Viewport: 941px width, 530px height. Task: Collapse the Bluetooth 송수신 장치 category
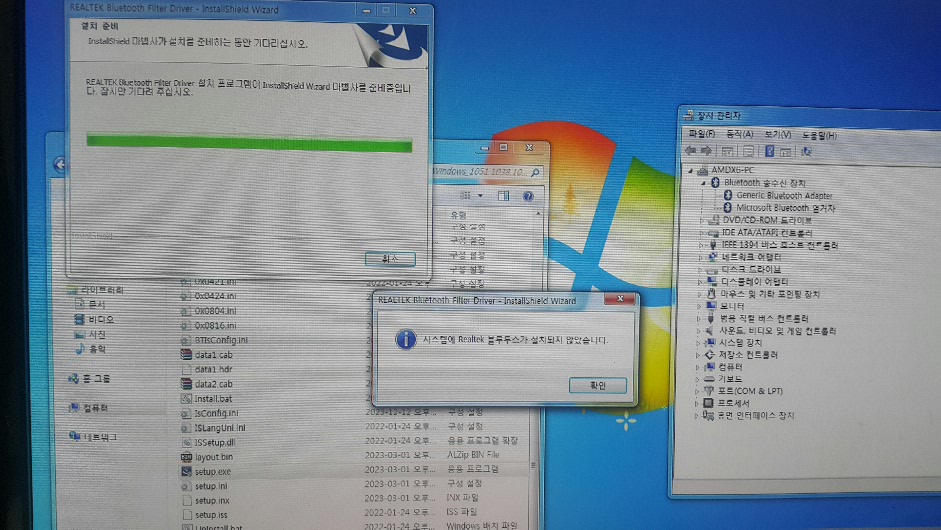coord(703,182)
